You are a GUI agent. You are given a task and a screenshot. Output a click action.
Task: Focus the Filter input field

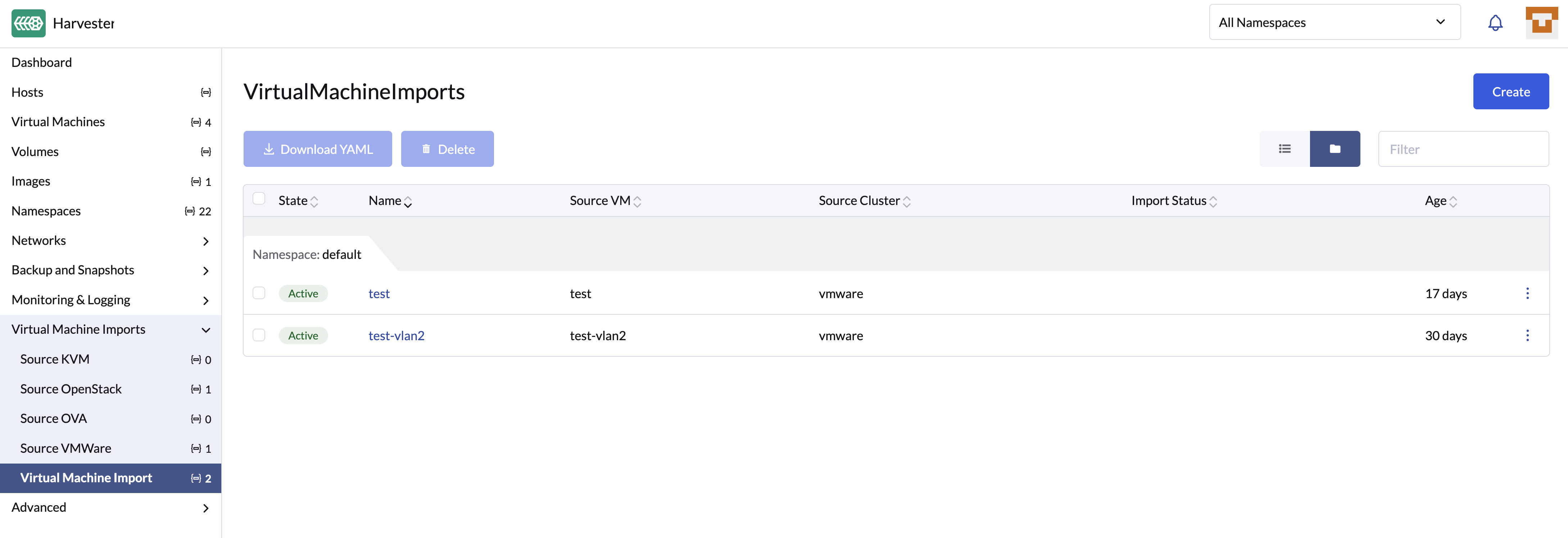coord(1463,149)
